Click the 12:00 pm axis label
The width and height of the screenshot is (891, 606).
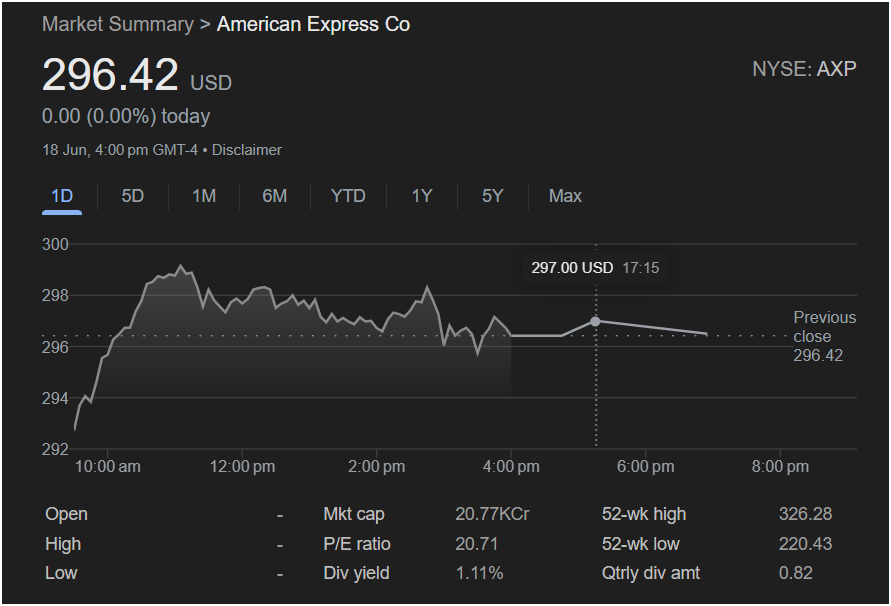[x=242, y=467]
